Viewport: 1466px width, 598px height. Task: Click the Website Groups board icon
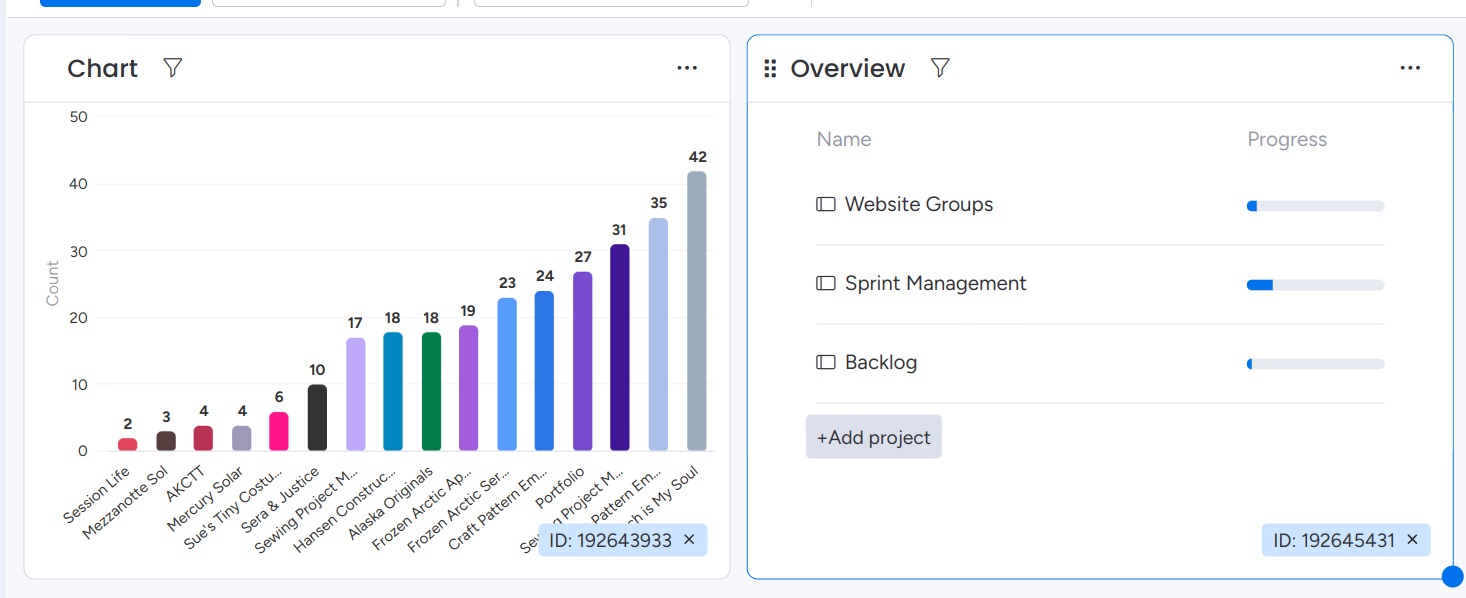point(825,204)
